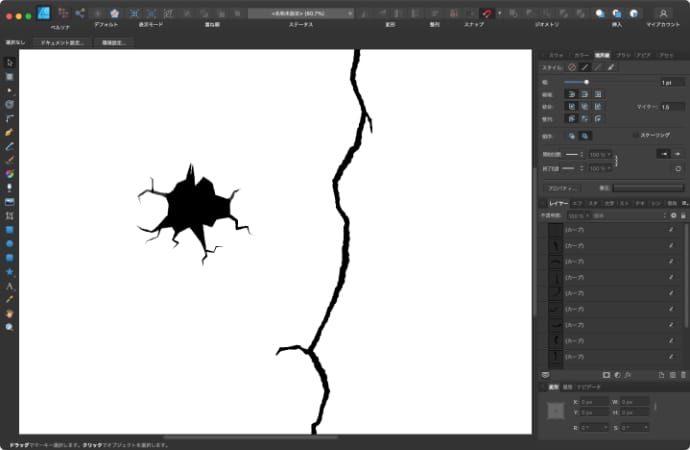Image resolution: width=690 pixels, height=450 pixels.
Task: Enable the スケーリング scale-with-object checkbox
Action: pyautogui.click(x=635, y=133)
